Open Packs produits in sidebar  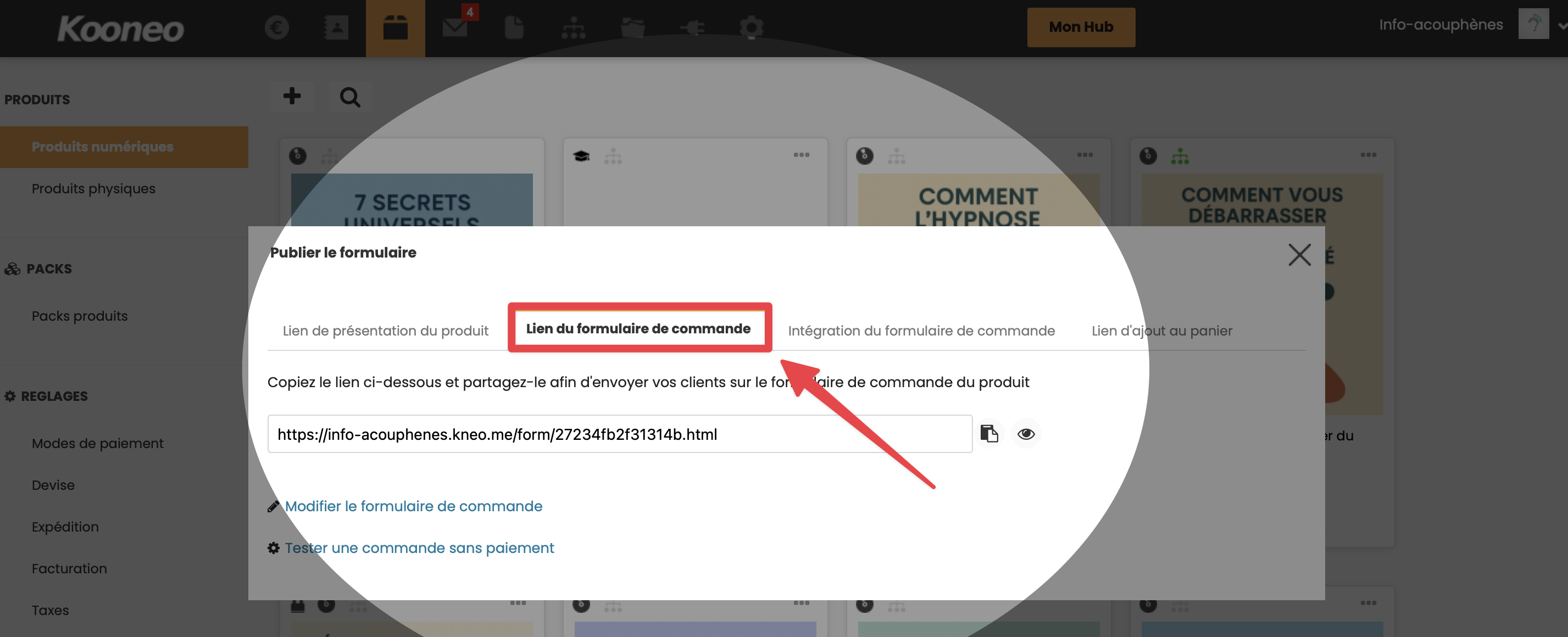(80, 316)
